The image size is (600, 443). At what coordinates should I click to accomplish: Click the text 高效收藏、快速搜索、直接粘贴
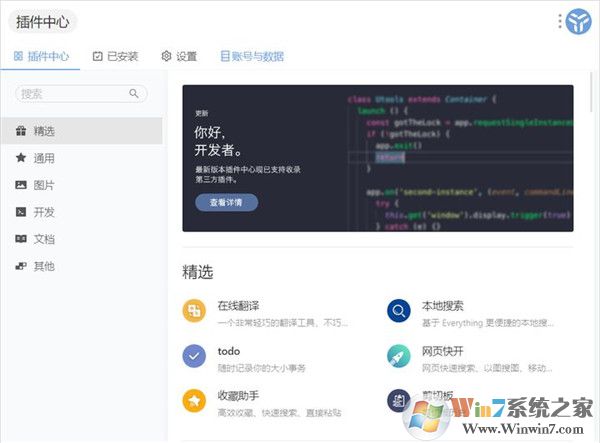coord(279,413)
